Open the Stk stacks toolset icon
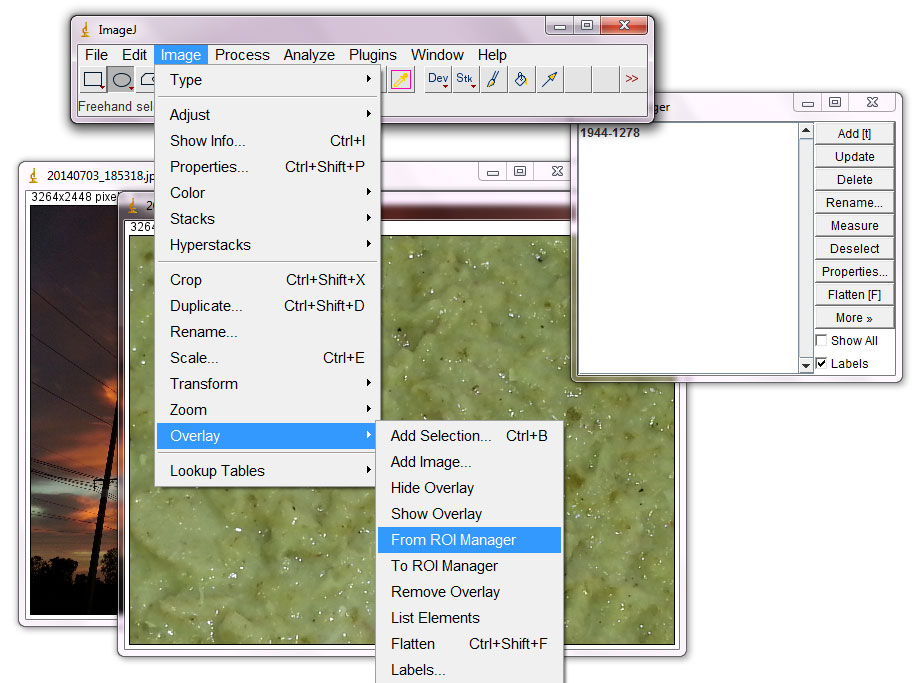Viewport: 922px width, 683px height. tap(464, 79)
